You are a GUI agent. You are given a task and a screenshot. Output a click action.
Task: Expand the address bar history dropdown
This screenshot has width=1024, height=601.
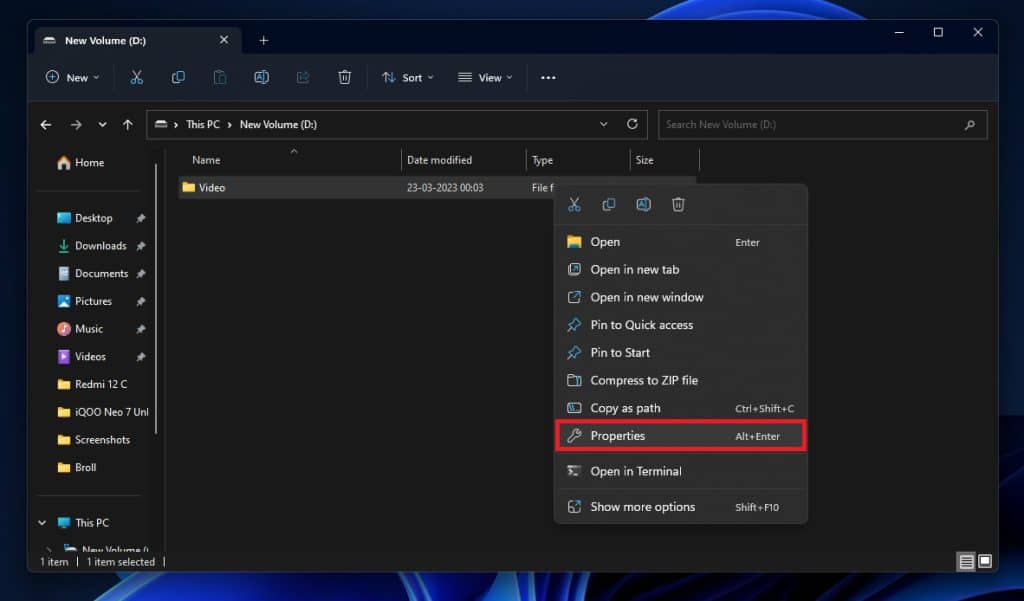click(x=604, y=124)
